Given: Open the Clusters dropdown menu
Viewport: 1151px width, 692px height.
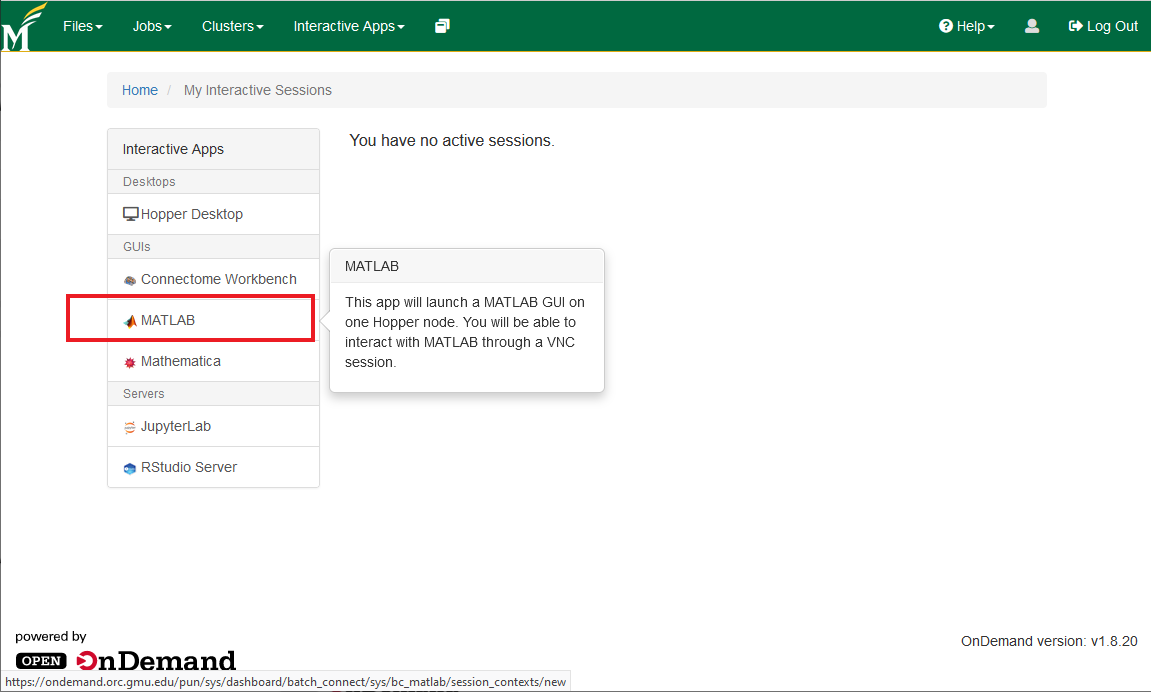Looking at the screenshot, I should pyautogui.click(x=232, y=26).
